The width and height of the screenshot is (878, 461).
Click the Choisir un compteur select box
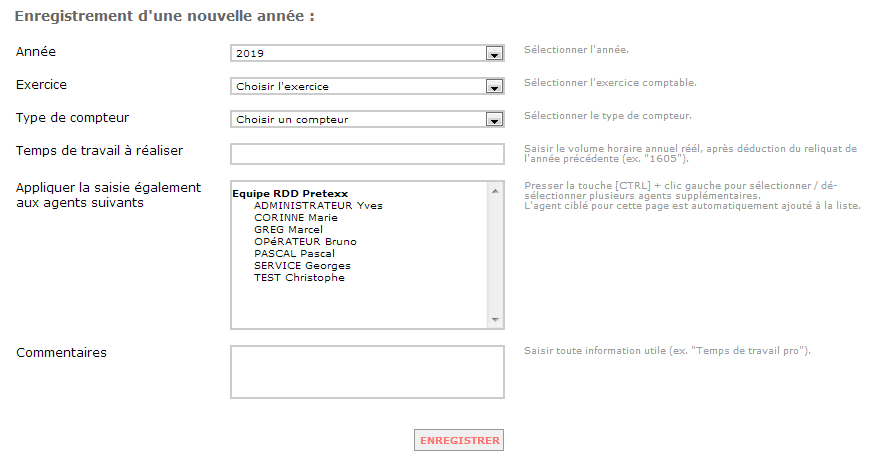click(367, 119)
